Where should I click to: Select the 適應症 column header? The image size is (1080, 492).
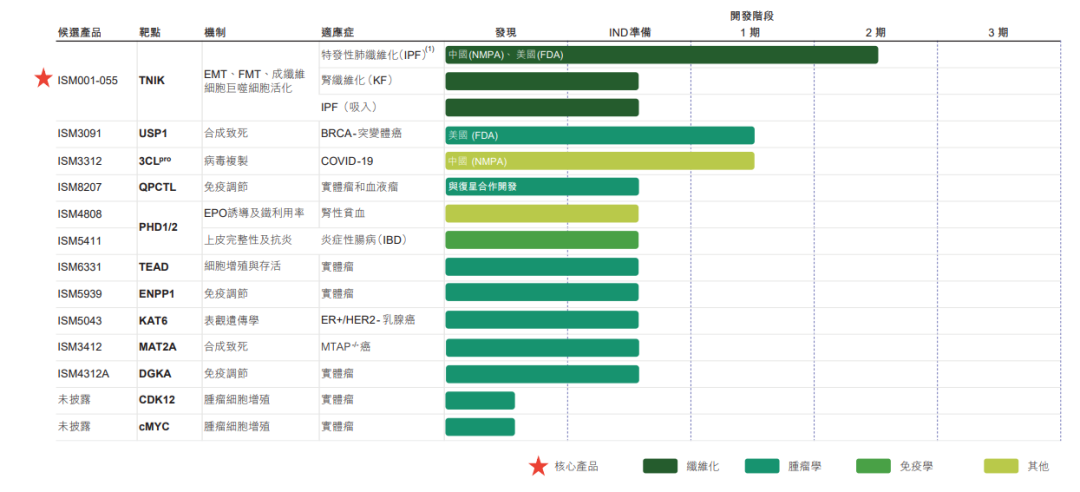click(x=338, y=33)
